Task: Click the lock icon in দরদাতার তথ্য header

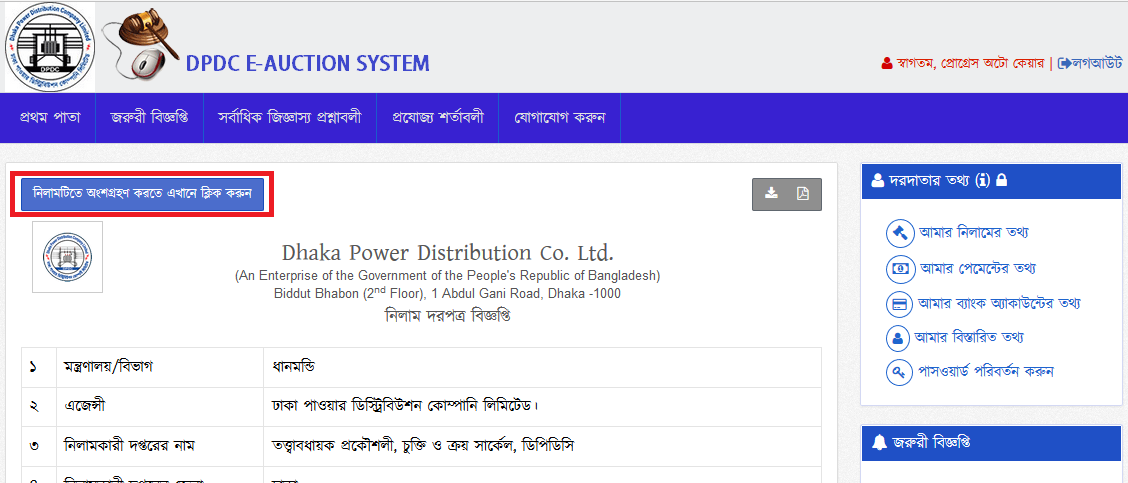Action: coord(1001,180)
